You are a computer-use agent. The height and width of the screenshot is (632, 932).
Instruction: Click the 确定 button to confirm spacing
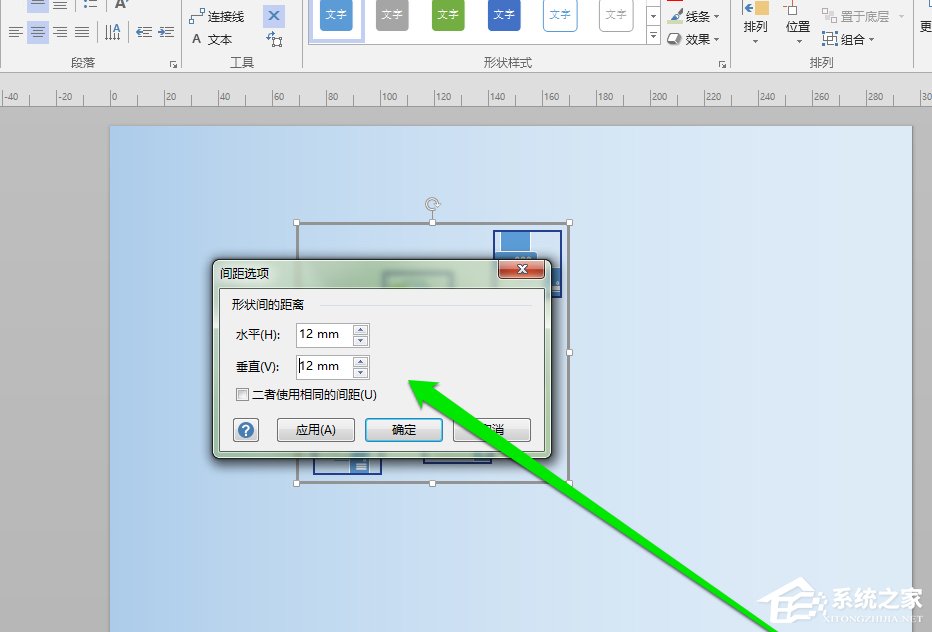(x=403, y=430)
